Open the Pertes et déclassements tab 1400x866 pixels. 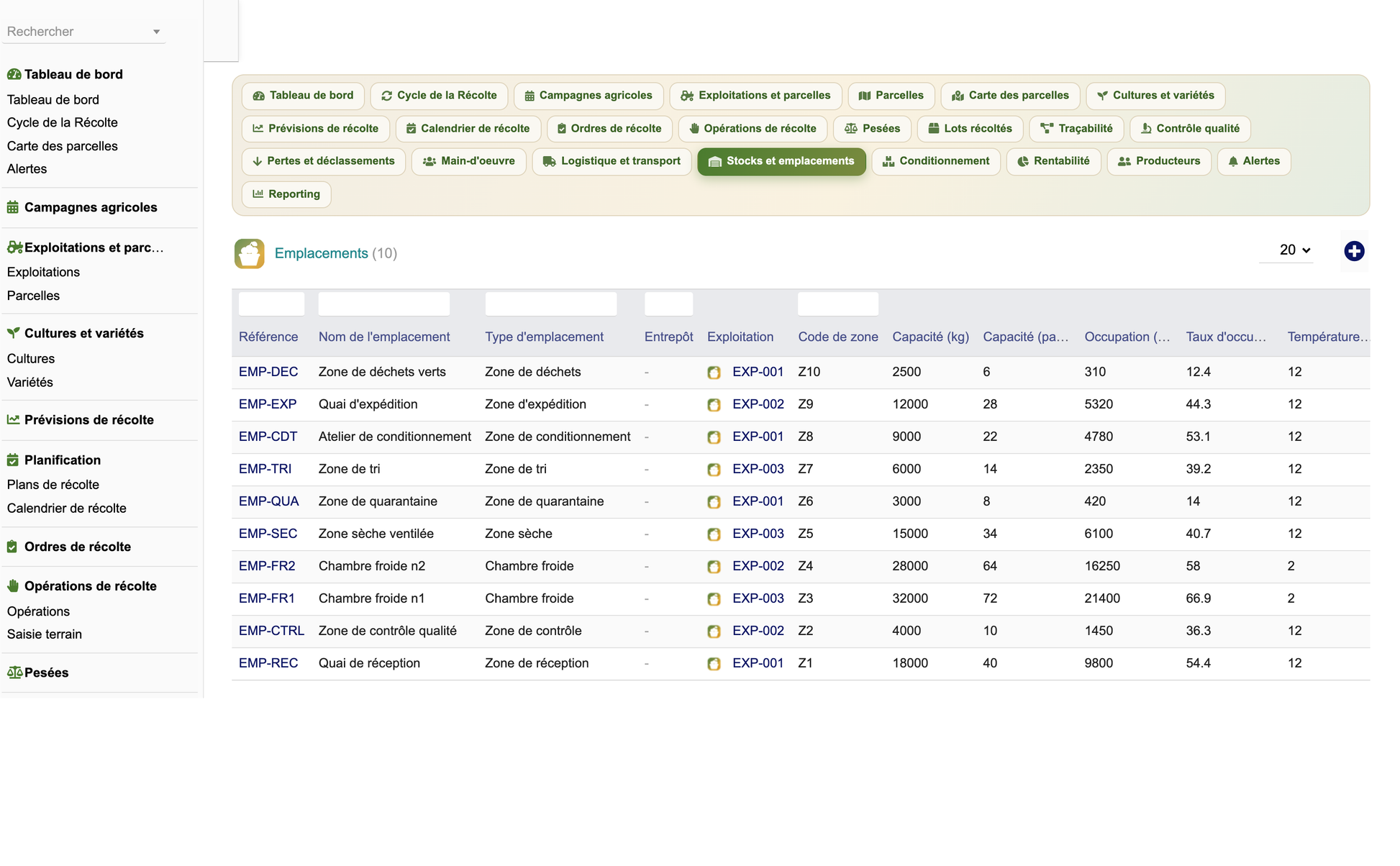[x=324, y=161]
